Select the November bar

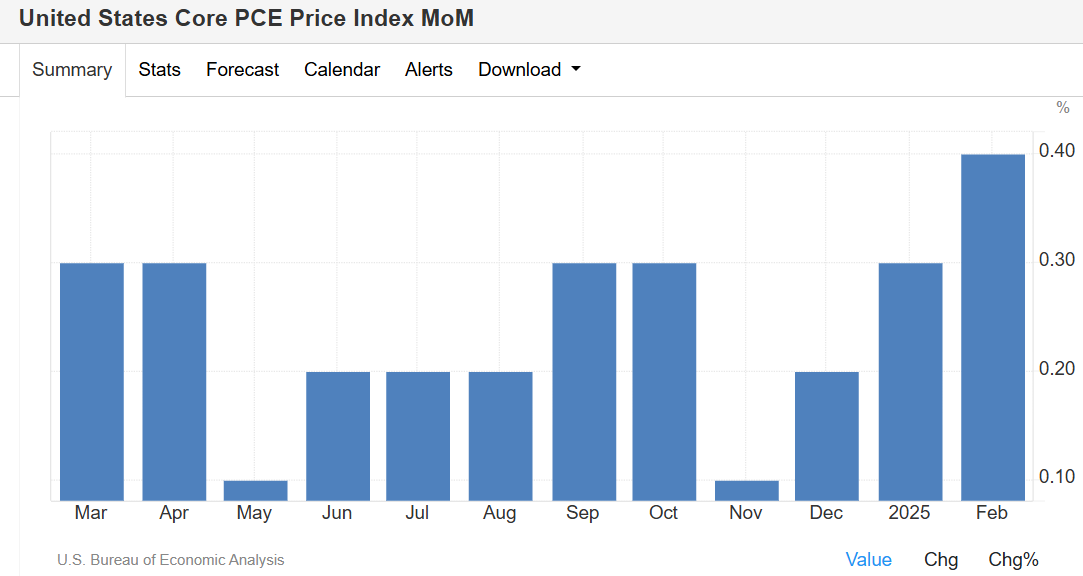(747, 490)
